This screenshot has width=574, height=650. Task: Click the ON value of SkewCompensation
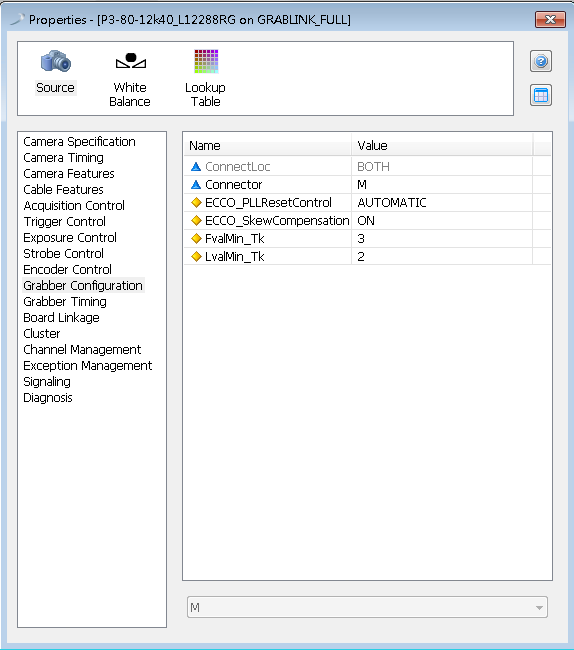pyautogui.click(x=366, y=221)
